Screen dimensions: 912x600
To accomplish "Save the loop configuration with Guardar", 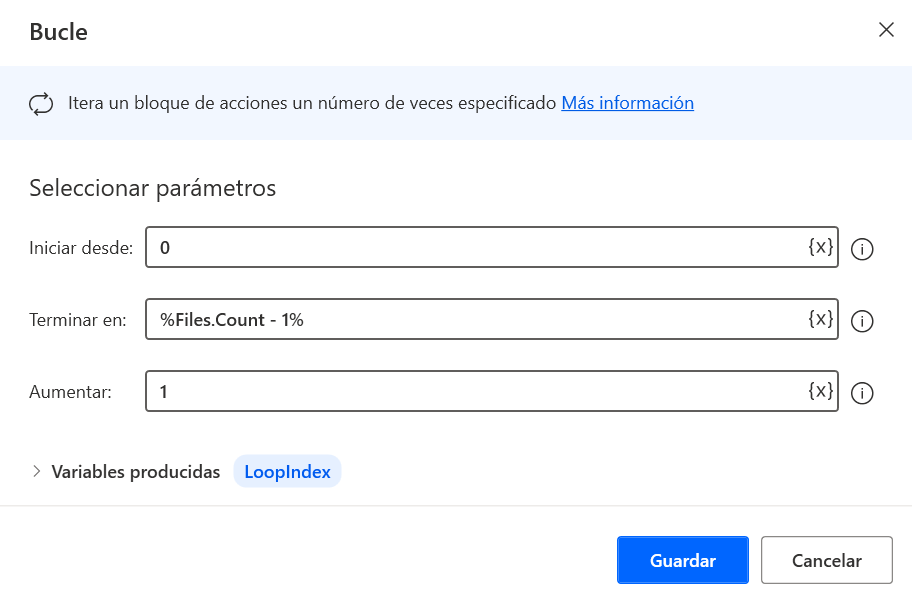I will coord(682,560).
